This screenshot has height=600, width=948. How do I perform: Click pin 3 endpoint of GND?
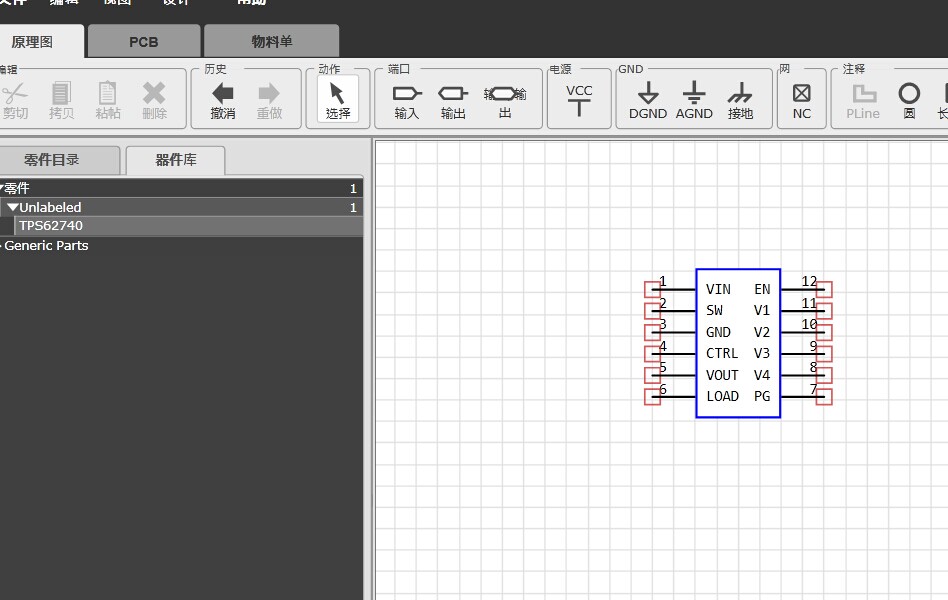[x=652, y=332]
